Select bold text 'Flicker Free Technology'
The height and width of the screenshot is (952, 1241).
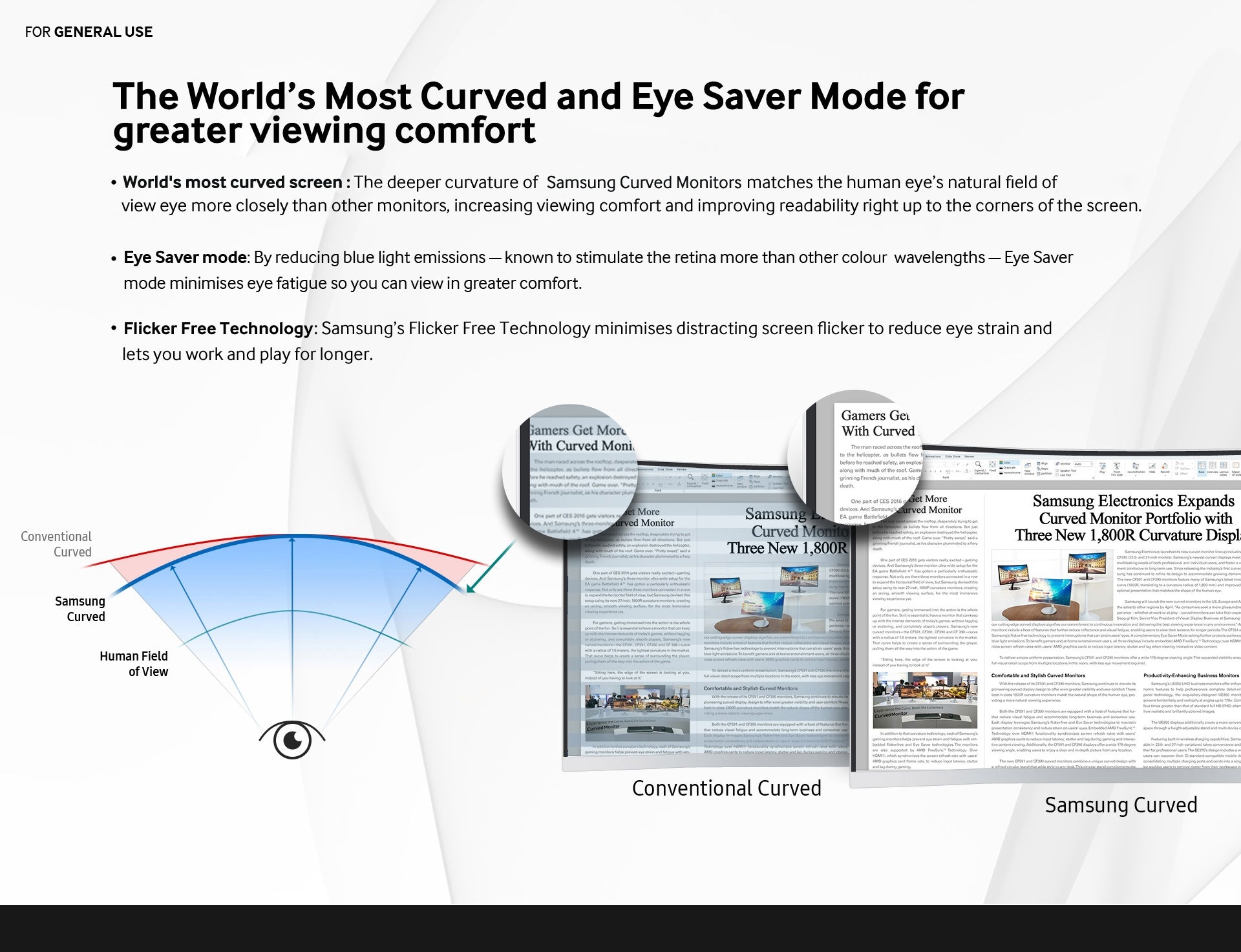[218, 328]
